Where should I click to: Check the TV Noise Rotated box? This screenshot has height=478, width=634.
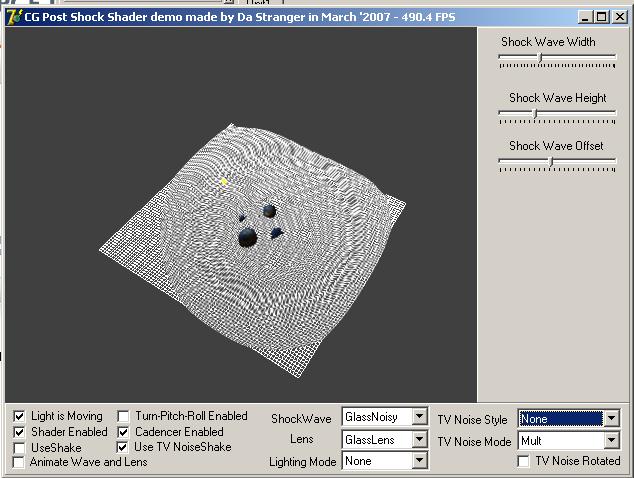[523, 461]
